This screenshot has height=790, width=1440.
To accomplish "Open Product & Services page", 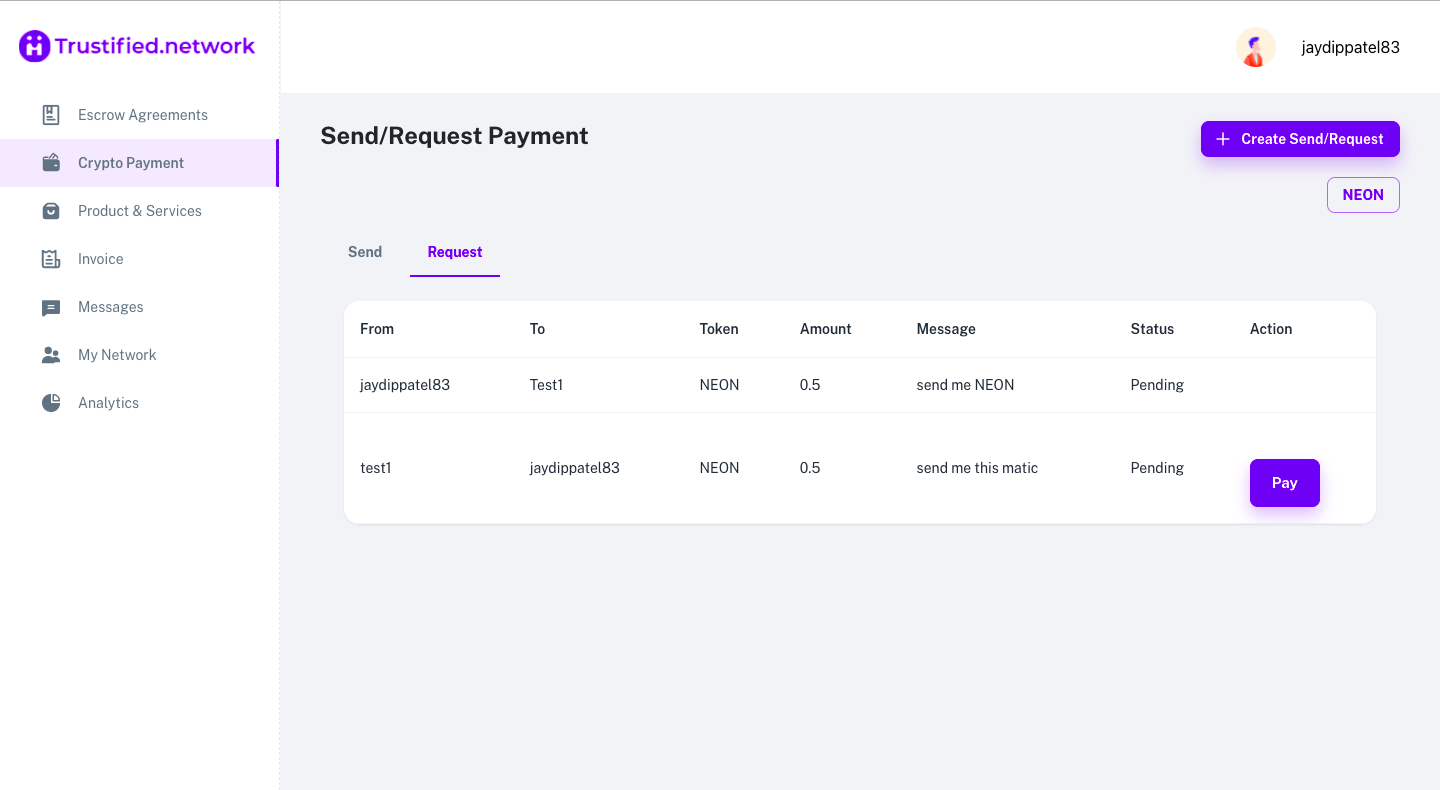I will point(139,211).
